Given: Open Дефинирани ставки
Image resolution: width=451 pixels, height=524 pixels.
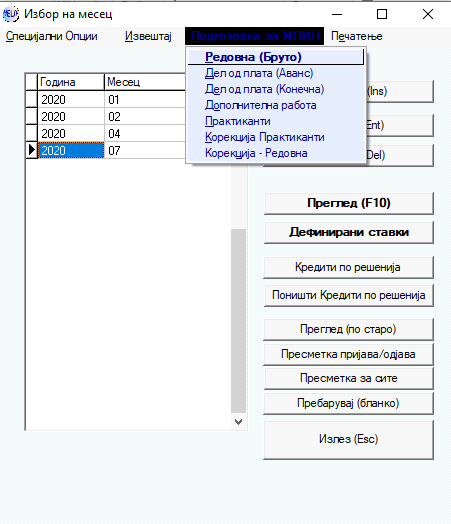Looking at the screenshot, I should click(349, 232).
